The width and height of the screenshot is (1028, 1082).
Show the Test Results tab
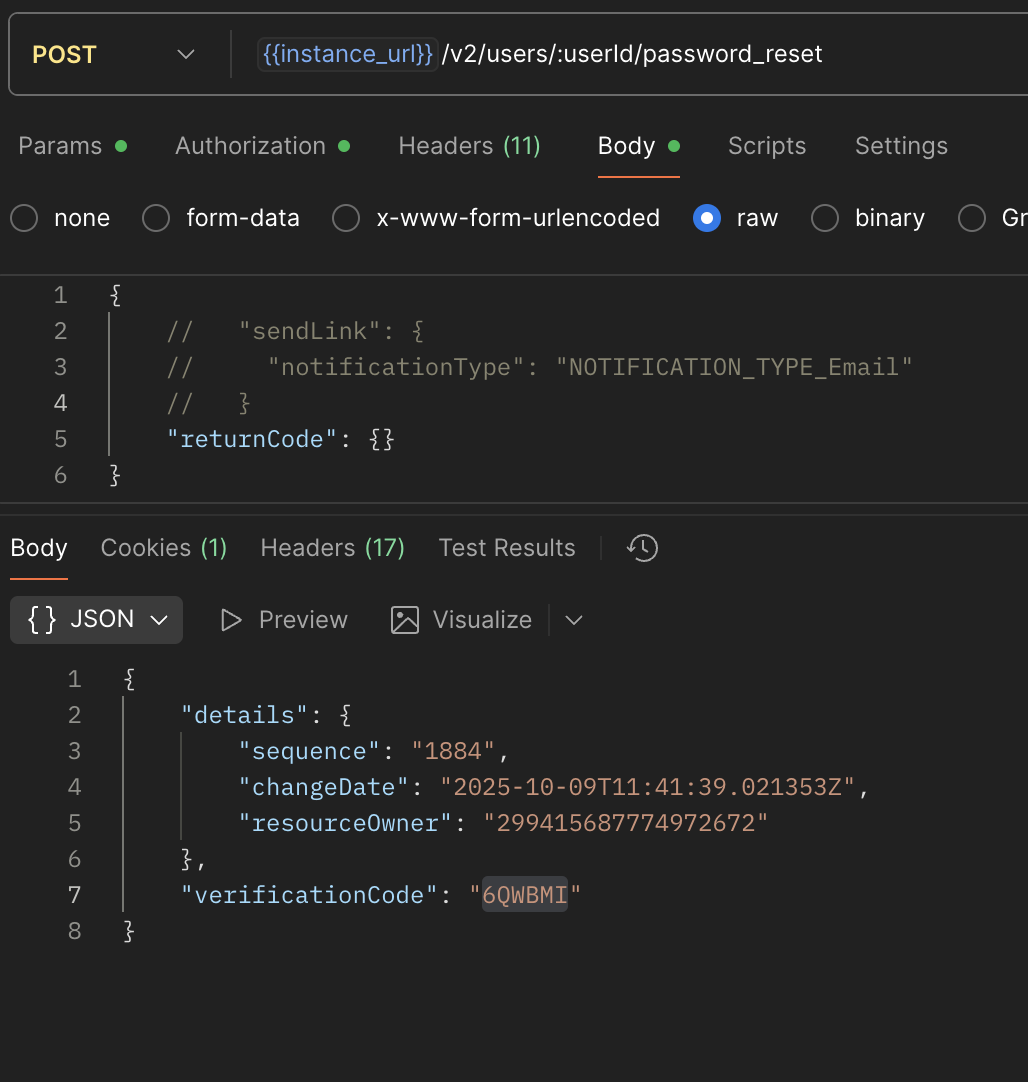pos(507,548)
